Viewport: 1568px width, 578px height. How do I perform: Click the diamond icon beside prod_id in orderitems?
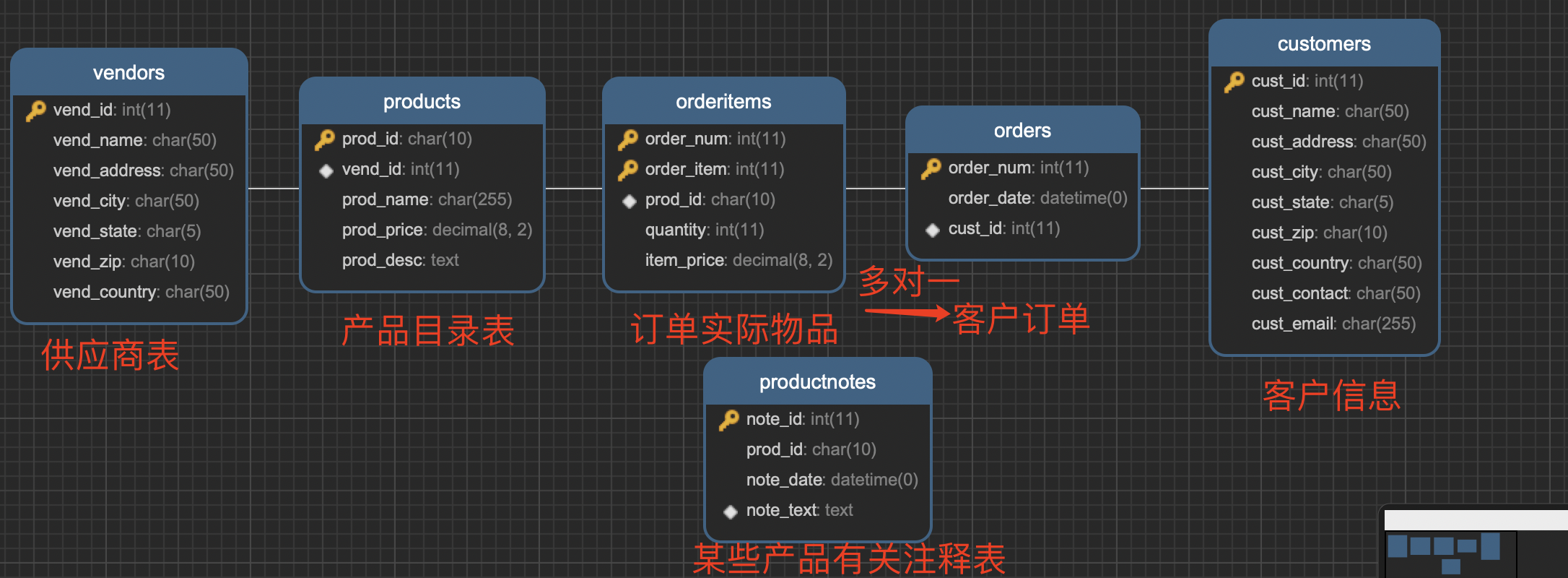(630, 201)
